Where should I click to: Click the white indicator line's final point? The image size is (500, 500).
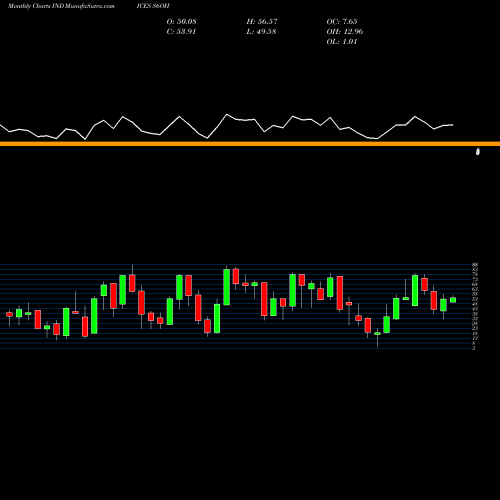453,125
